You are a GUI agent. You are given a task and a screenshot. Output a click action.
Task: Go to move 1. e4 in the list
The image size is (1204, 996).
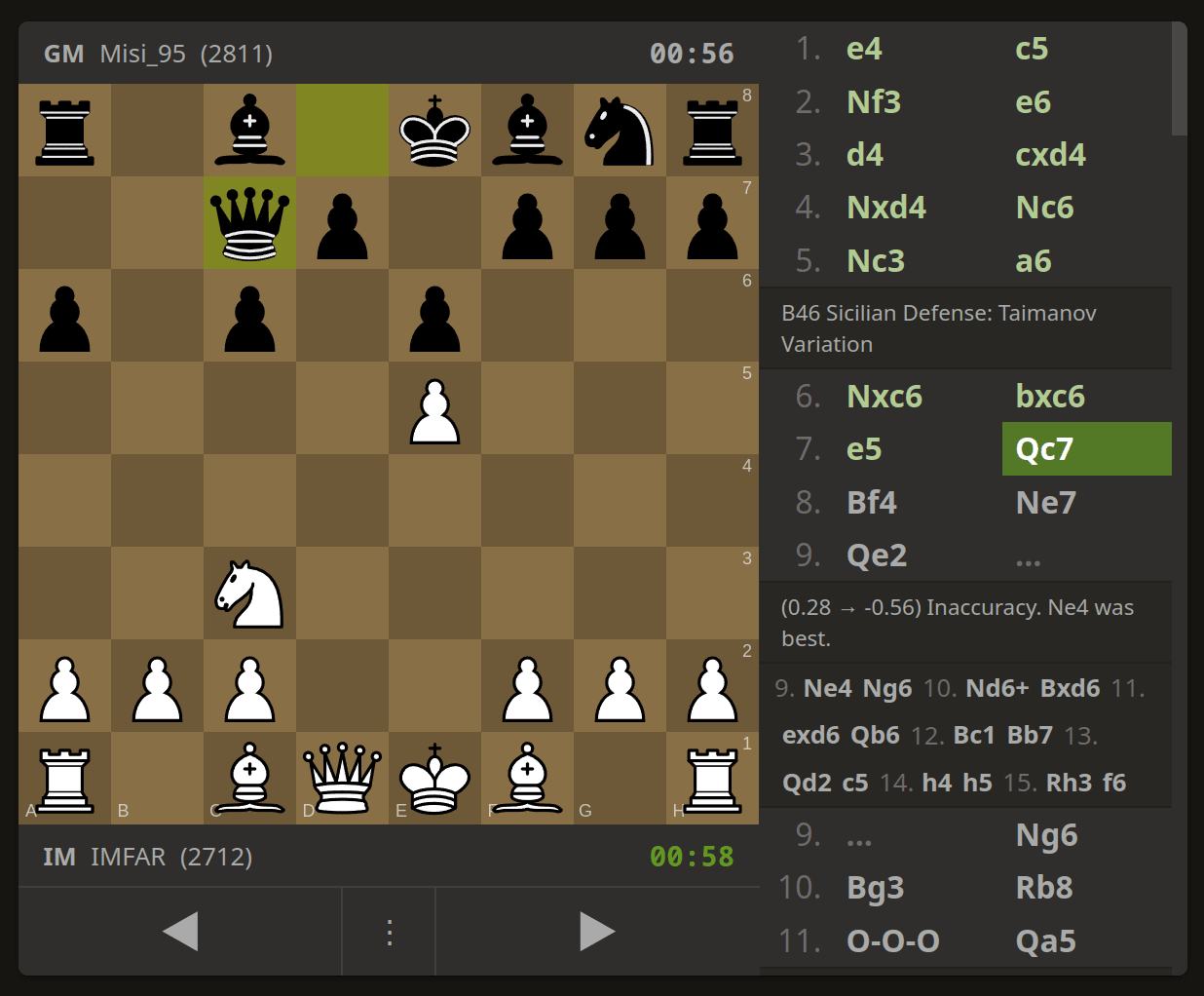click(864, 49)
